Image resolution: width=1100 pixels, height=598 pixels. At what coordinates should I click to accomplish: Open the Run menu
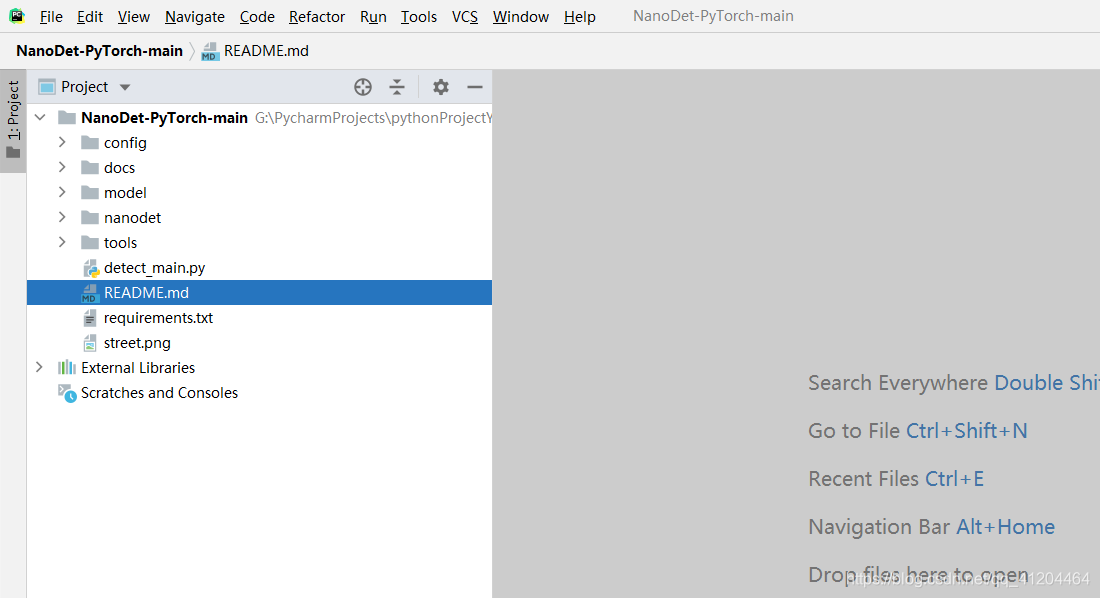click(373, 17)
